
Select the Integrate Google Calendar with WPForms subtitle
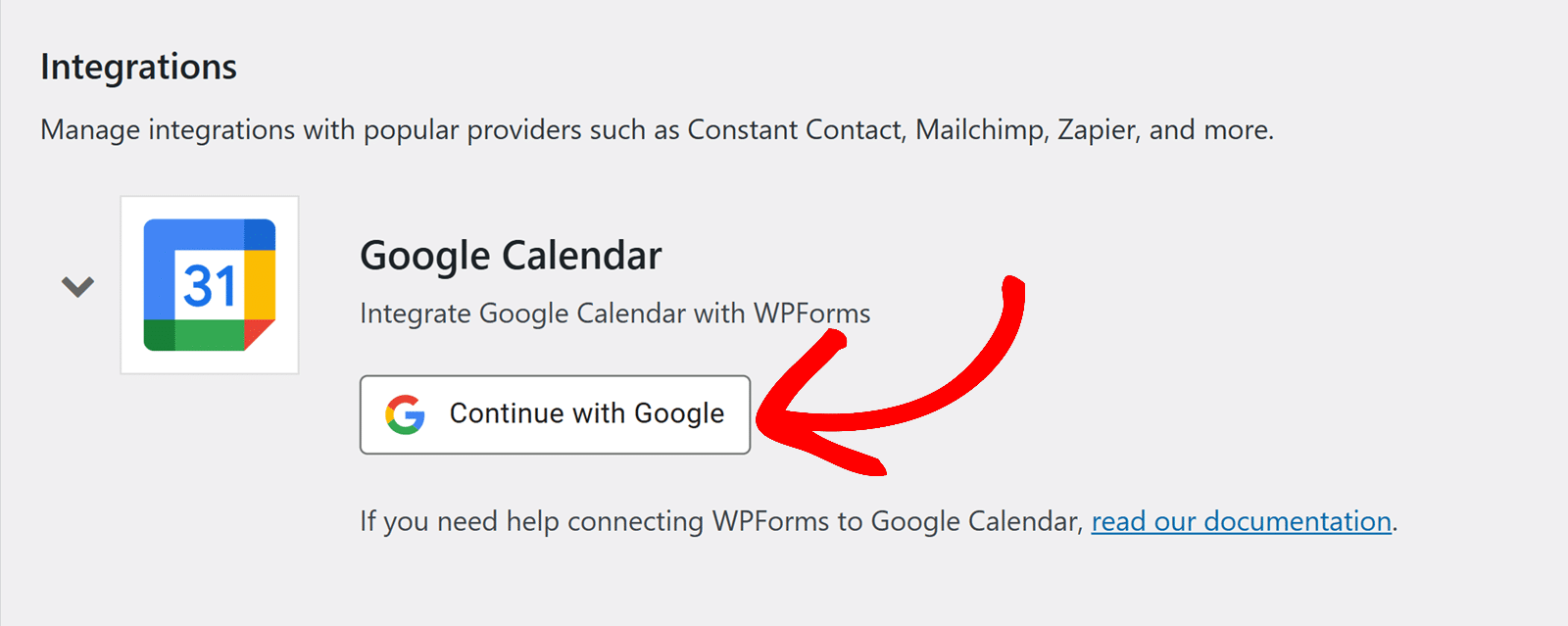point(615,313)
